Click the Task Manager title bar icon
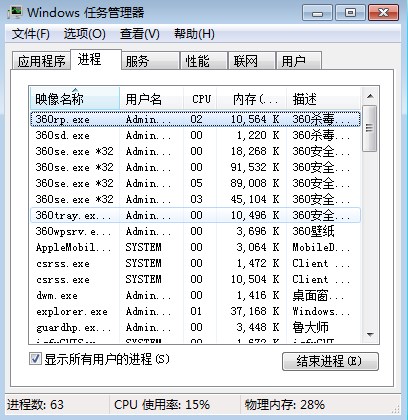Viewport: 408px width, 420px height. 15,12
